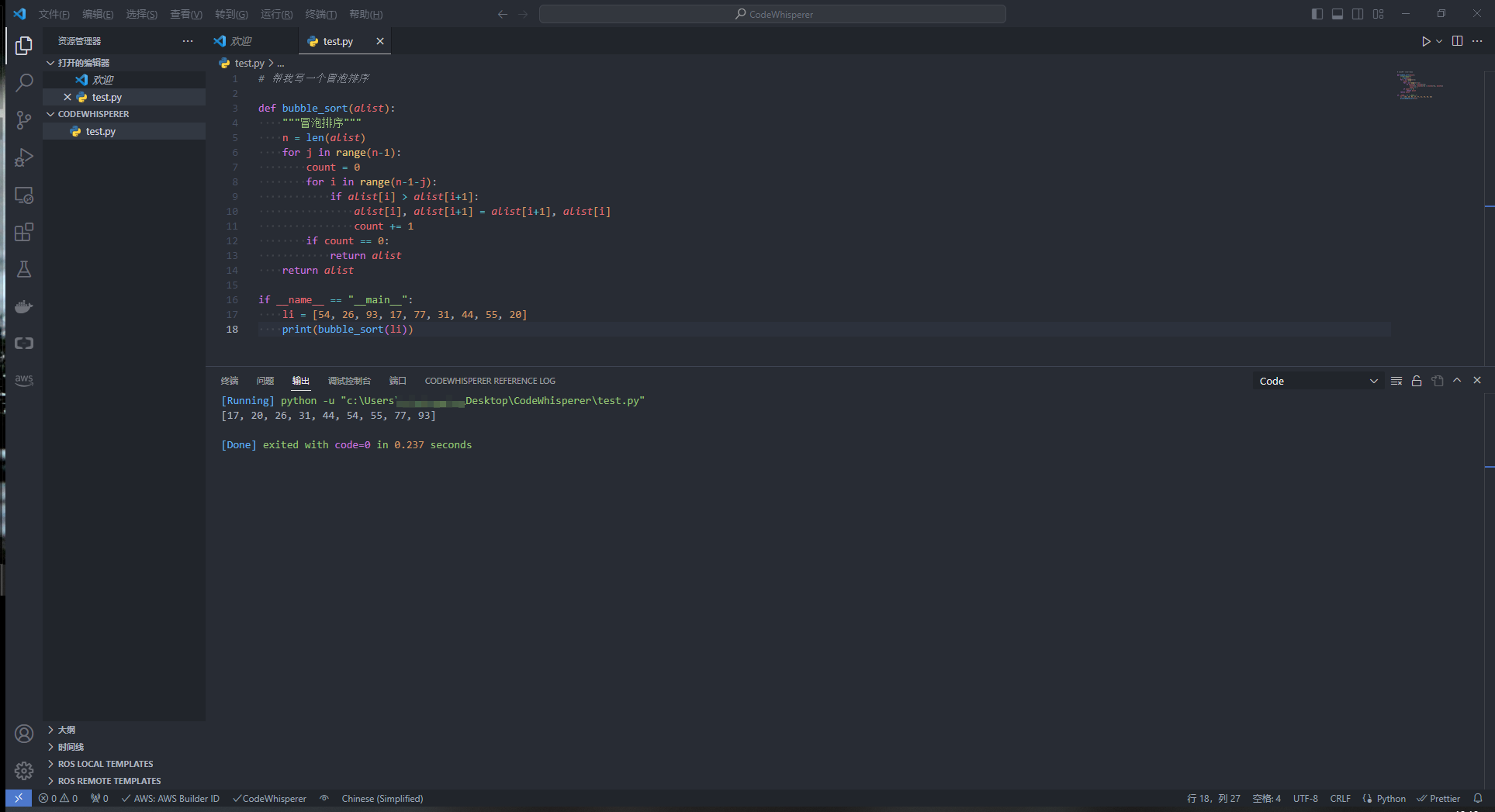The width and height of the screenshot is (1495, 812).
Task: Run the Python file with play button
Action: click(x=1426, y=41)
